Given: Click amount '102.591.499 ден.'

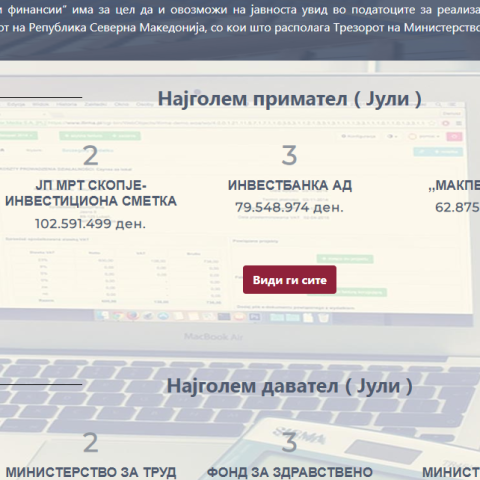Looking at the screenshot, I should [x=90, y=224].
